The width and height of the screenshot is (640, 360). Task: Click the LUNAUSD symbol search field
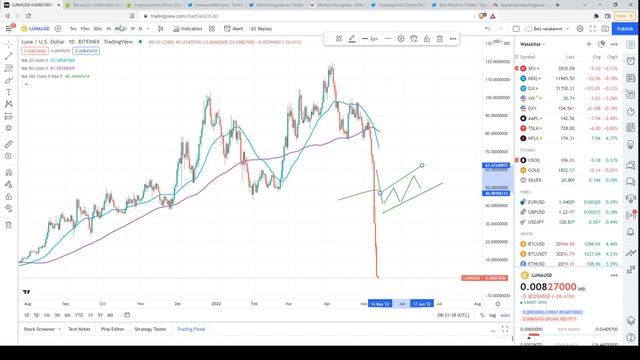[36, 29]
